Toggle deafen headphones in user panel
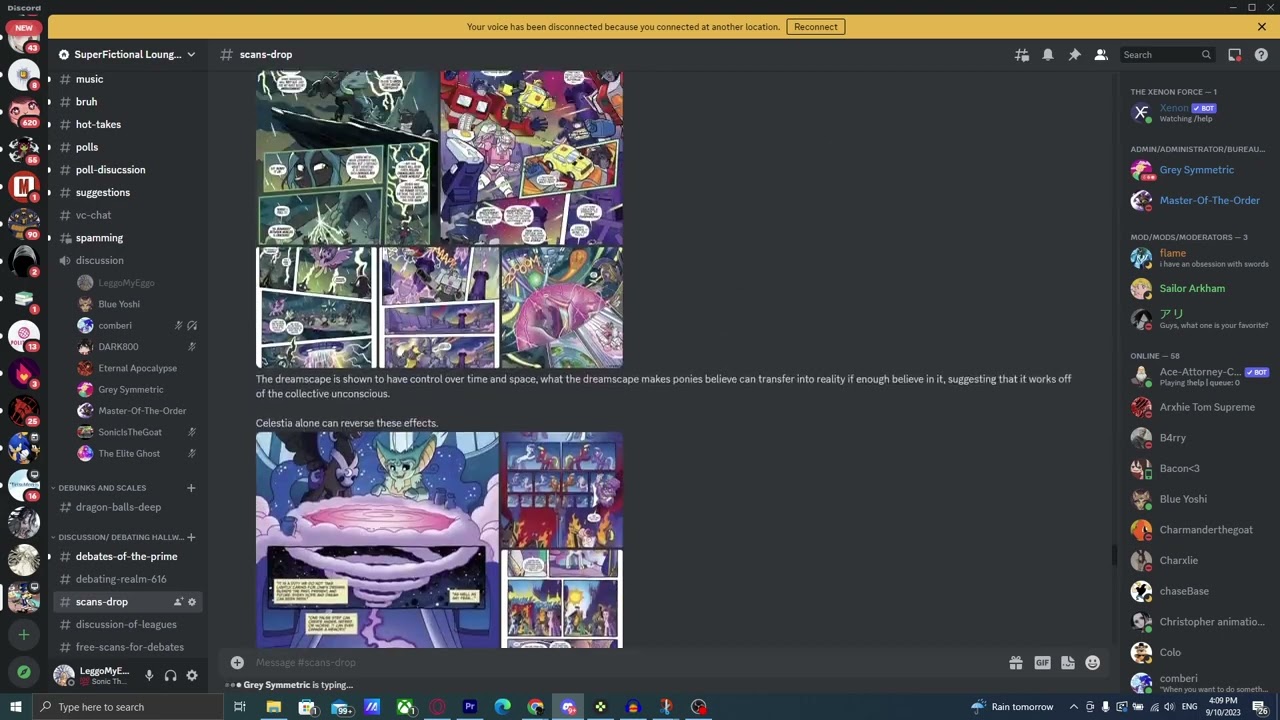Viewport: 1280px width, 720px height. tap(170, 676)
